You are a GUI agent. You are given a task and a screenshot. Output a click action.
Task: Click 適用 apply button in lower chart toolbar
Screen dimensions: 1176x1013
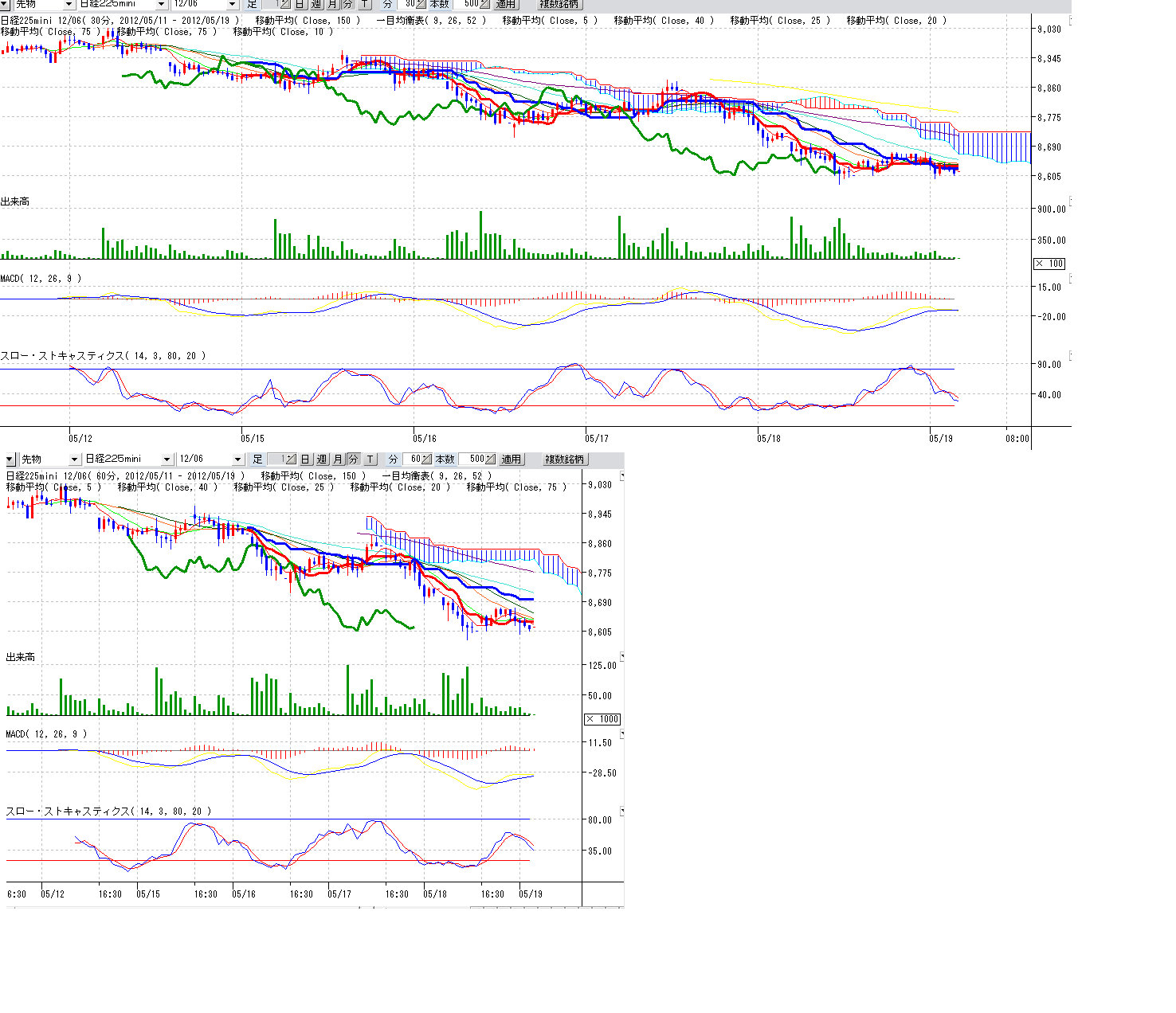coord(511,460)
